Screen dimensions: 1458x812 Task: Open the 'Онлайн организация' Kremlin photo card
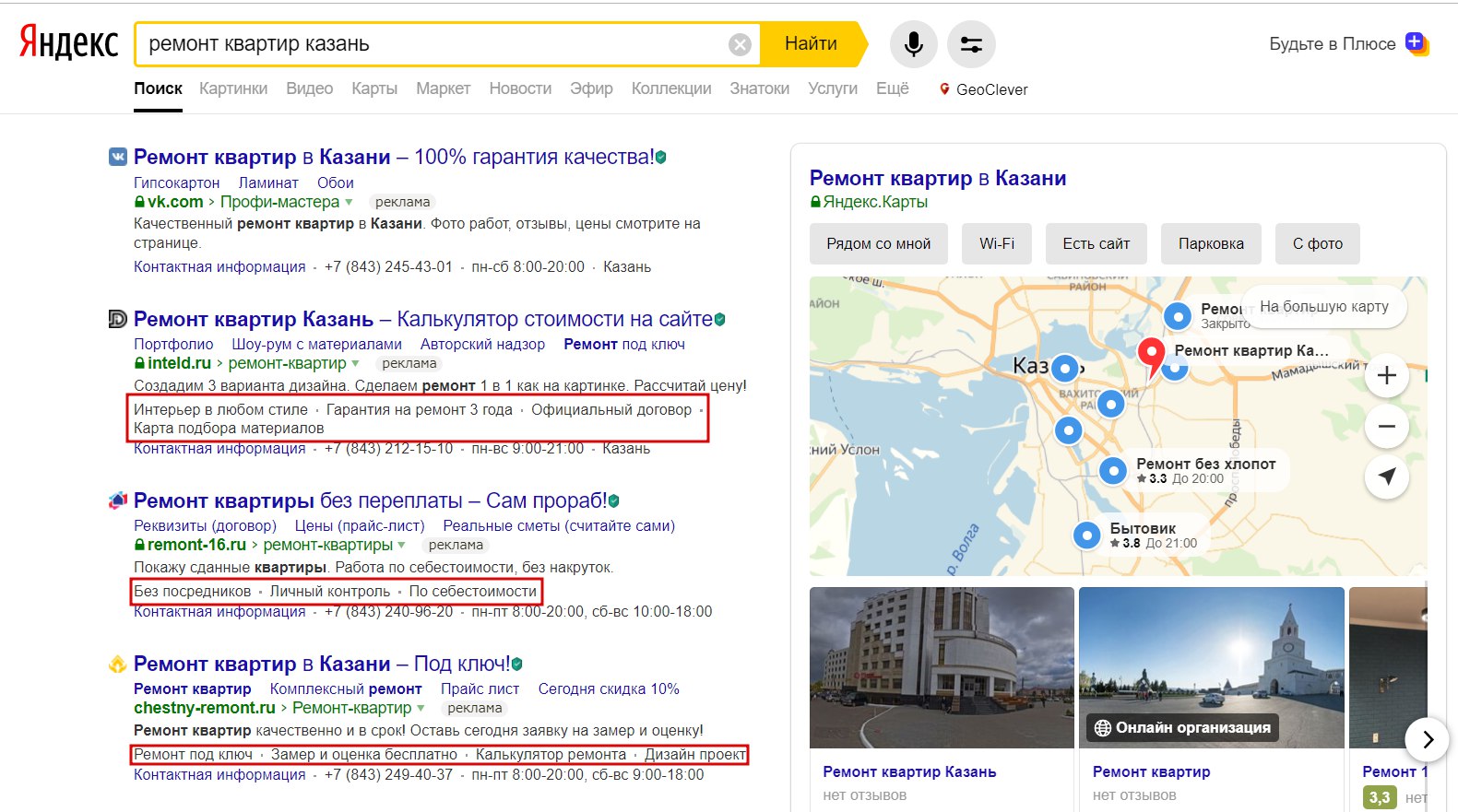coord(1212,667)
